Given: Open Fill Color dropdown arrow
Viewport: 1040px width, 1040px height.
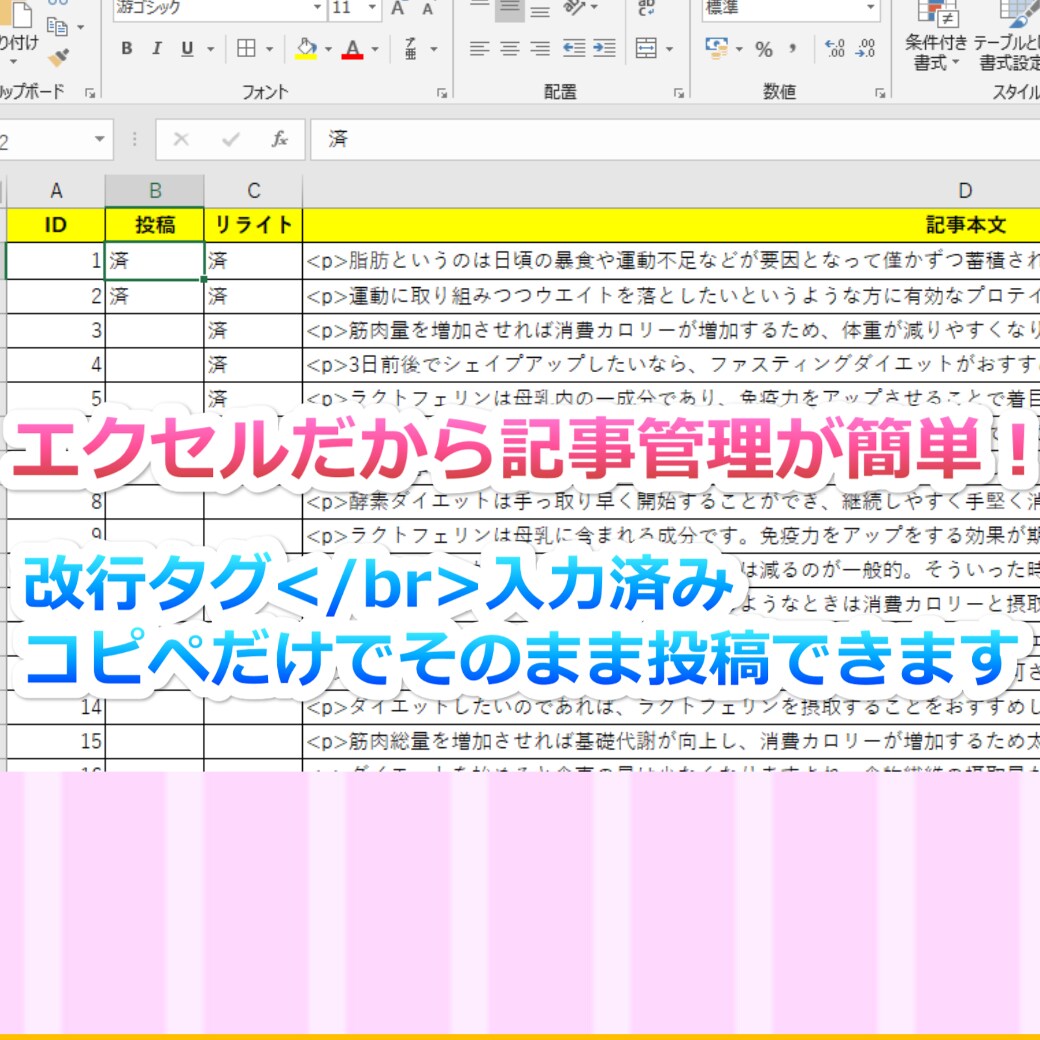Looking at the screenshot, I should 328,48.
